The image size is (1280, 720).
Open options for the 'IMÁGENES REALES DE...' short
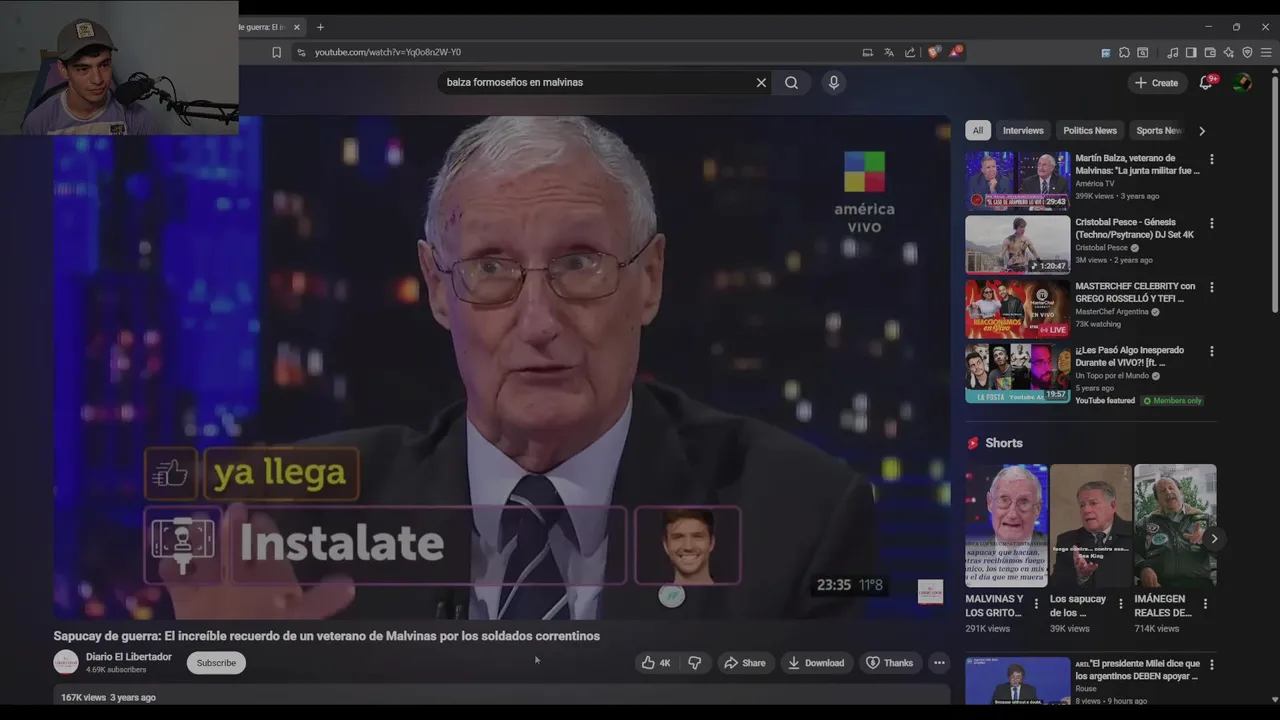(x=1205, y=604)
